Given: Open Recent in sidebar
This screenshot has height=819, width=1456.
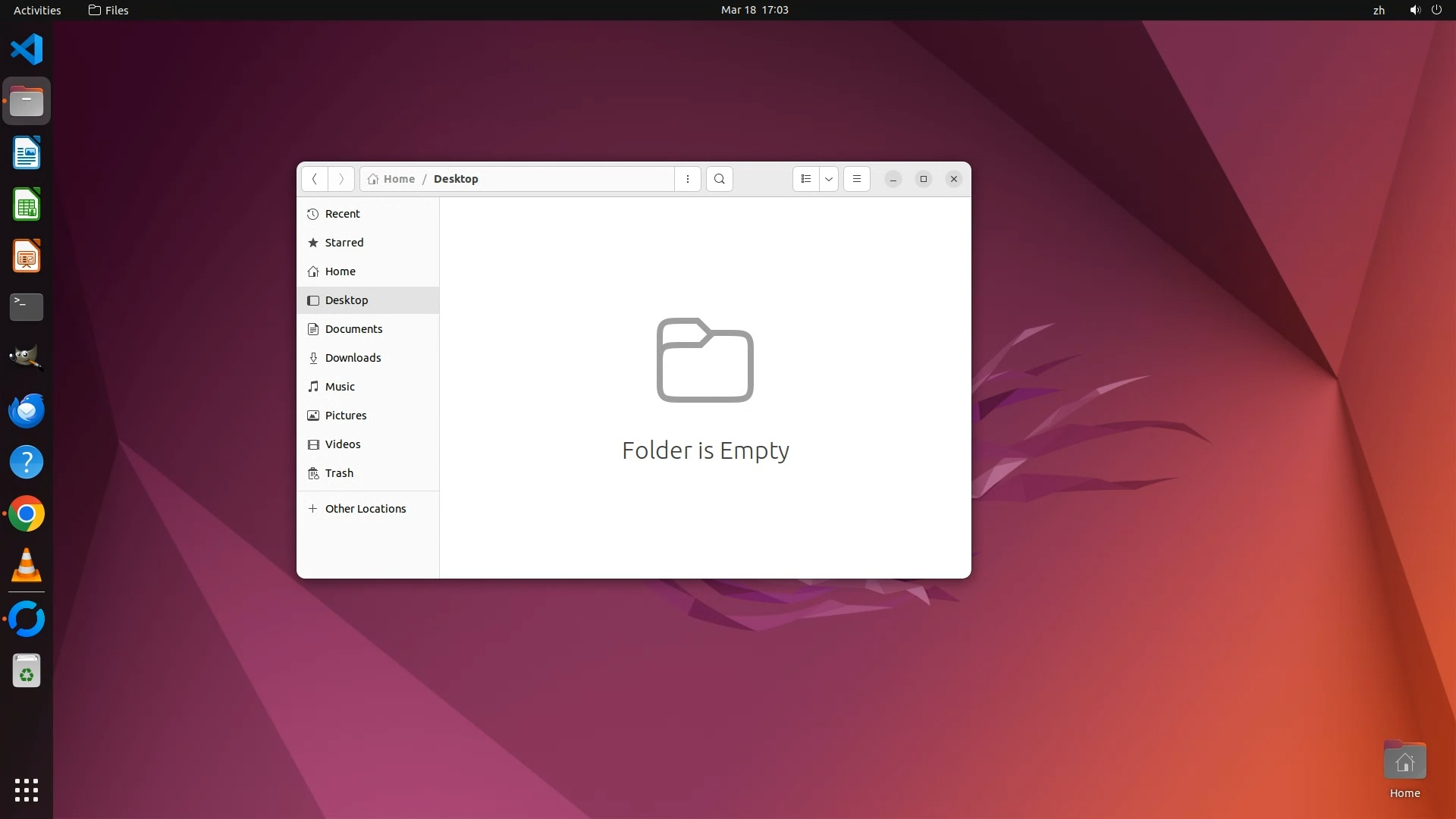Looking at the screenshot, I should click(x=342, y=214).
